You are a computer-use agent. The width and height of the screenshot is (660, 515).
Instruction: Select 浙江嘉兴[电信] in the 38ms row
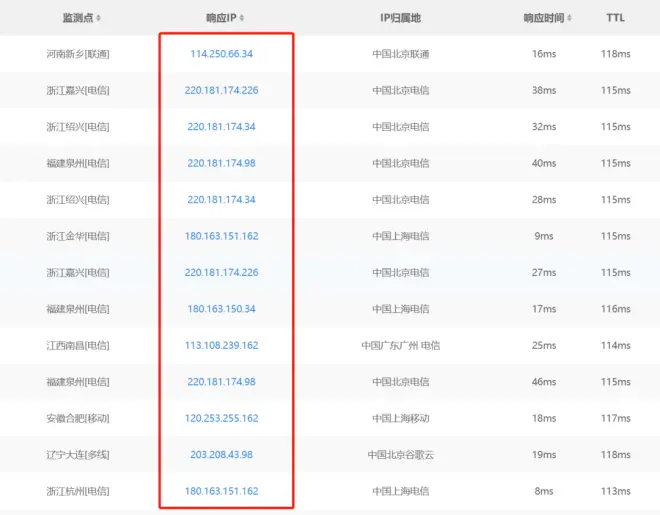point(78,90)
